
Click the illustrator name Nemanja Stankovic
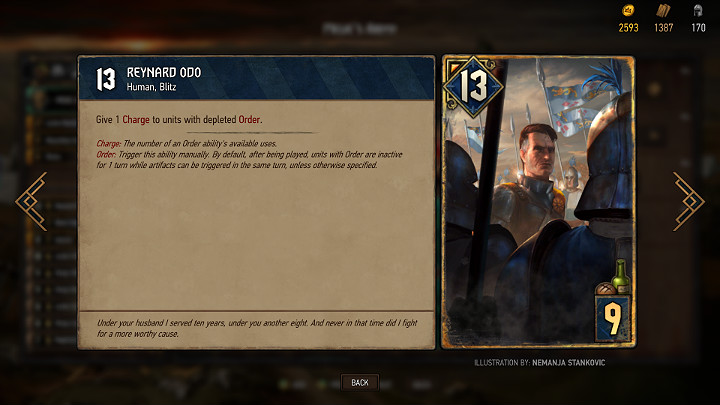click(568, 363)
